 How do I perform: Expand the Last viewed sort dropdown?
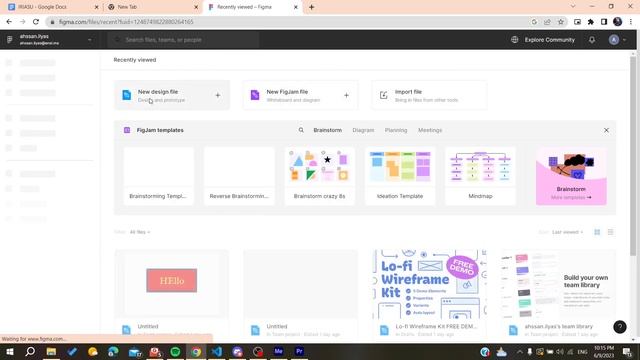(567, 232)
